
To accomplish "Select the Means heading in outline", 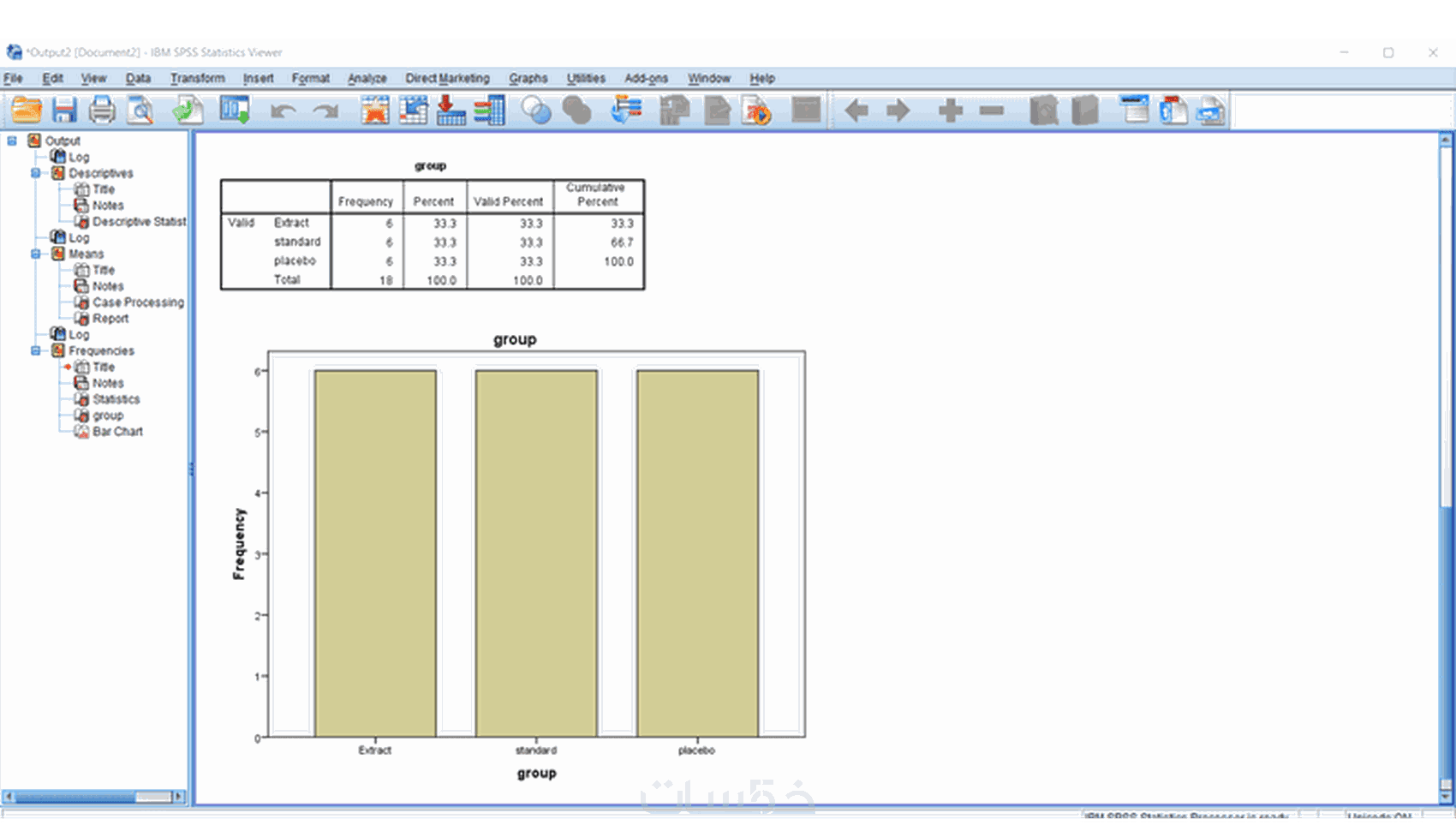I will 87,254.
